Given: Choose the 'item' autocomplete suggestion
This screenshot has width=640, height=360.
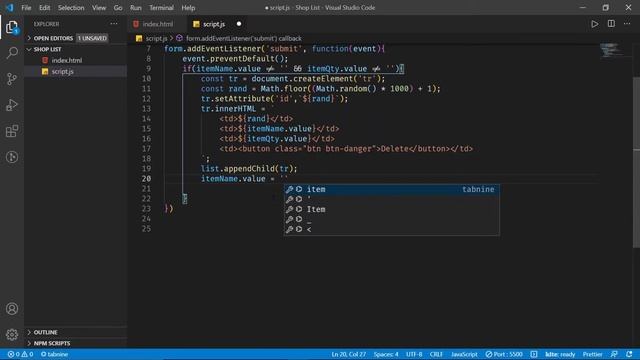Looking at the screenshot, I should pos(391,189).
